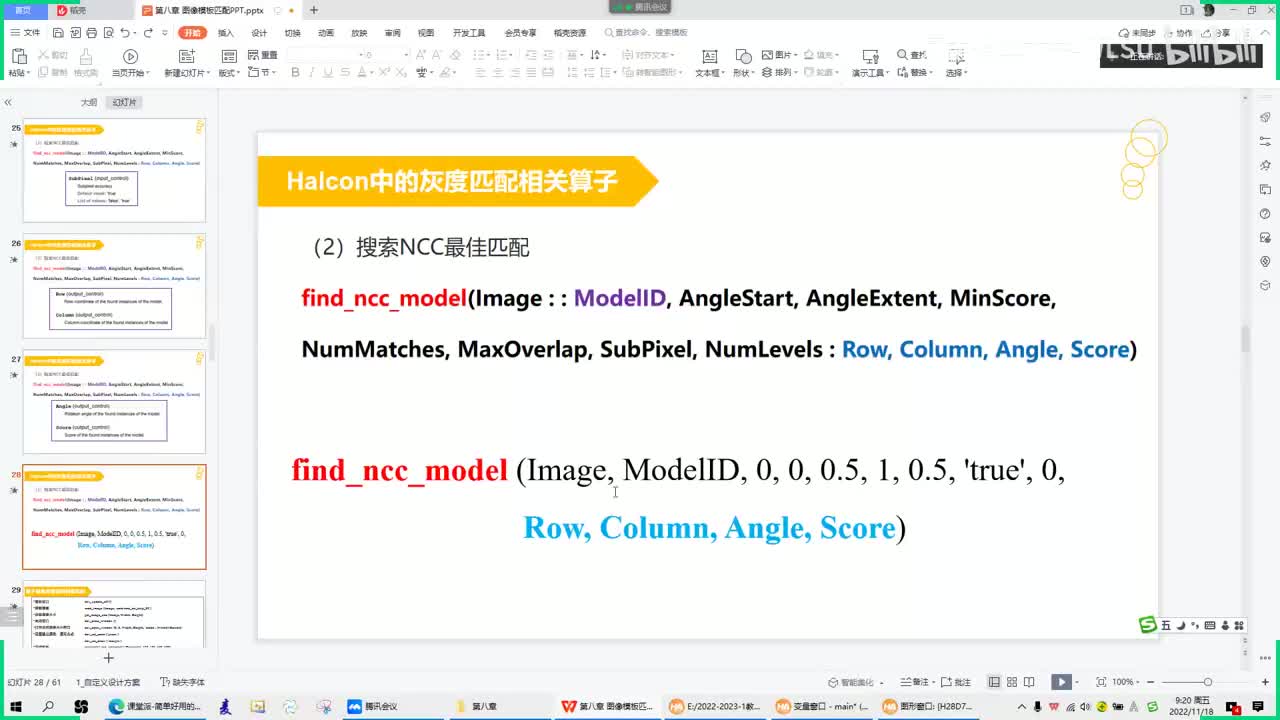Click the Replace icon in ribbon
Viewport: 1280px width, 720px height.
tap(903, 72)
